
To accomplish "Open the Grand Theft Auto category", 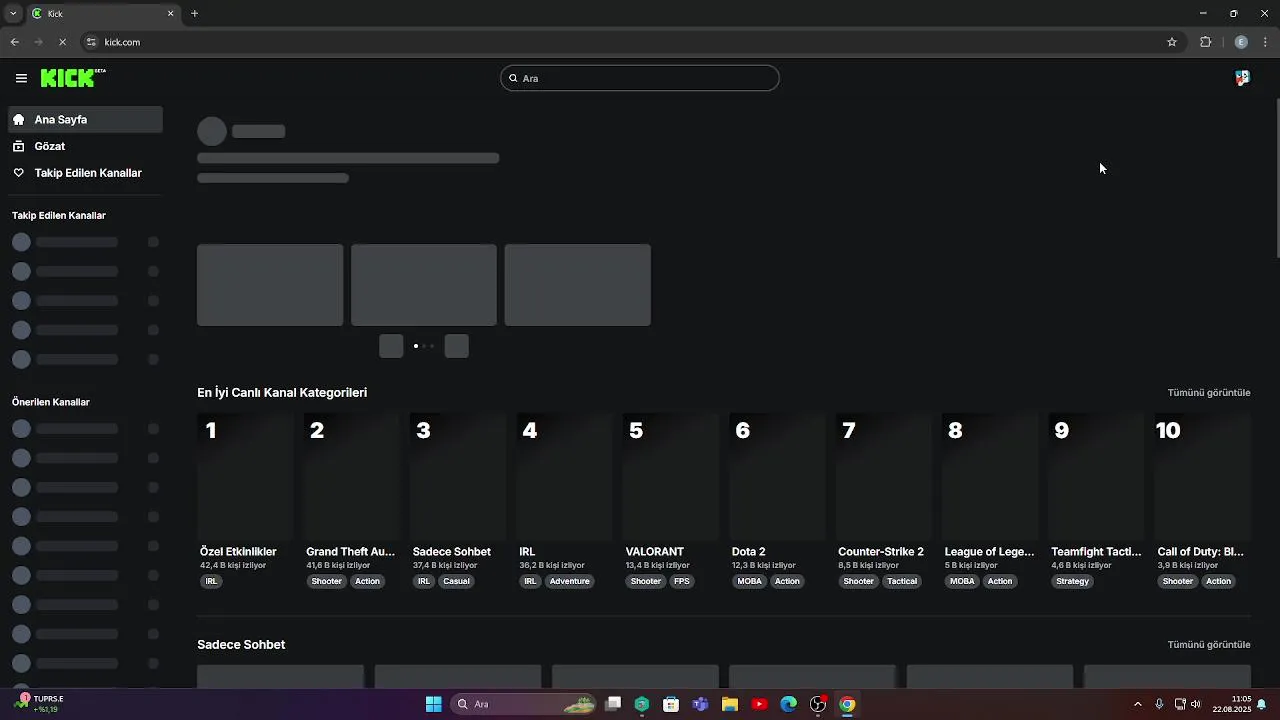I will click(x=350, y=551).
